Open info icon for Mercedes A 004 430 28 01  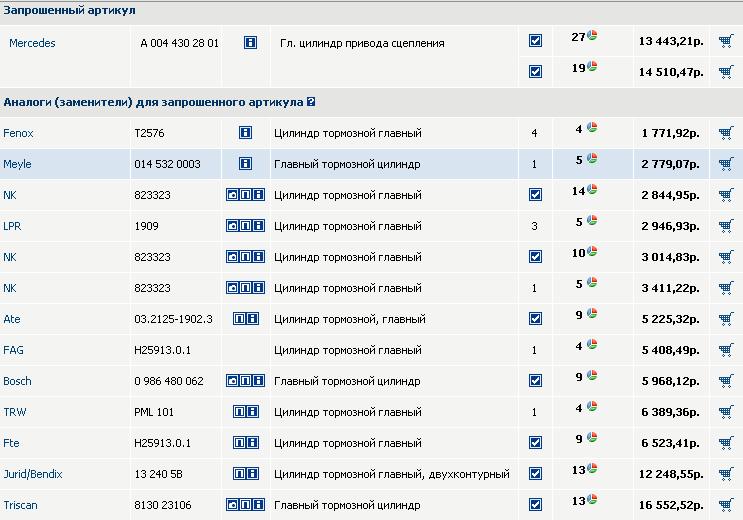pos(250,43)
